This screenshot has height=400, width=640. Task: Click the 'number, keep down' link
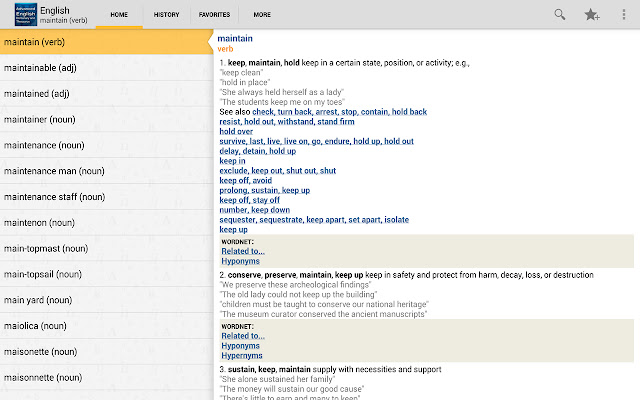coord(254,210)
